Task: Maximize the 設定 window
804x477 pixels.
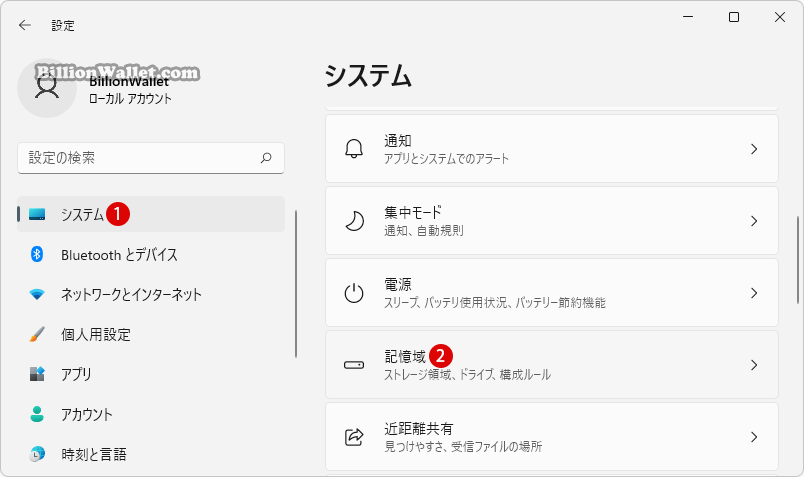Action: [x=734, y=17]
